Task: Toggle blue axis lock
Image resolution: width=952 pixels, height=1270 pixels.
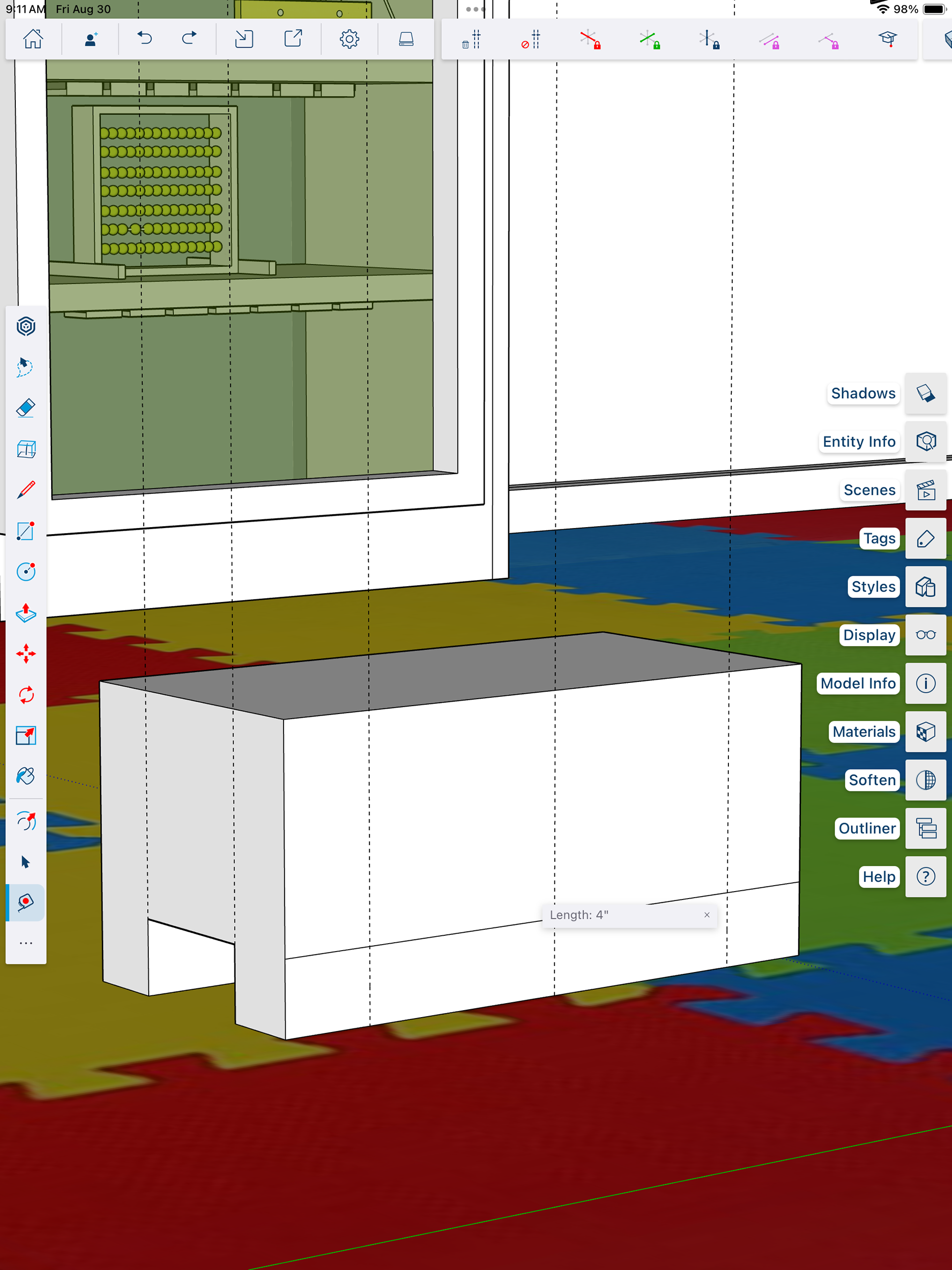Action: coord(709,40)
